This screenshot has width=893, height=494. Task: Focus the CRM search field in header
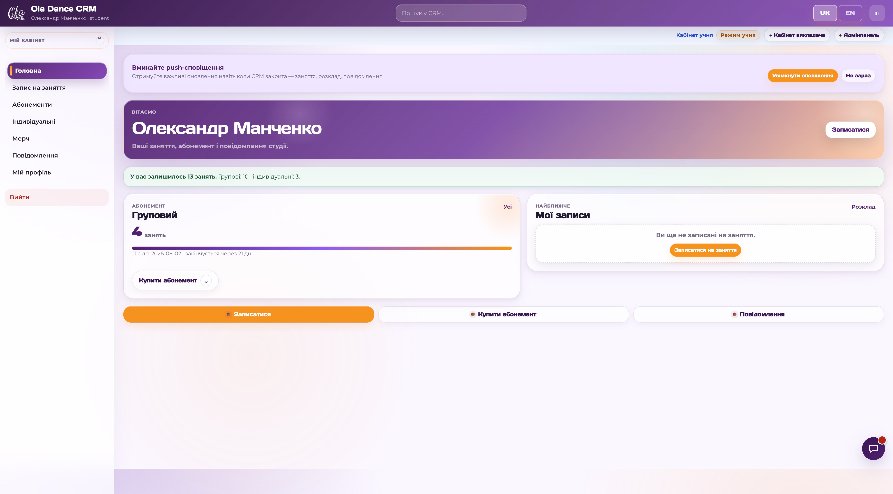coord(461,13)
